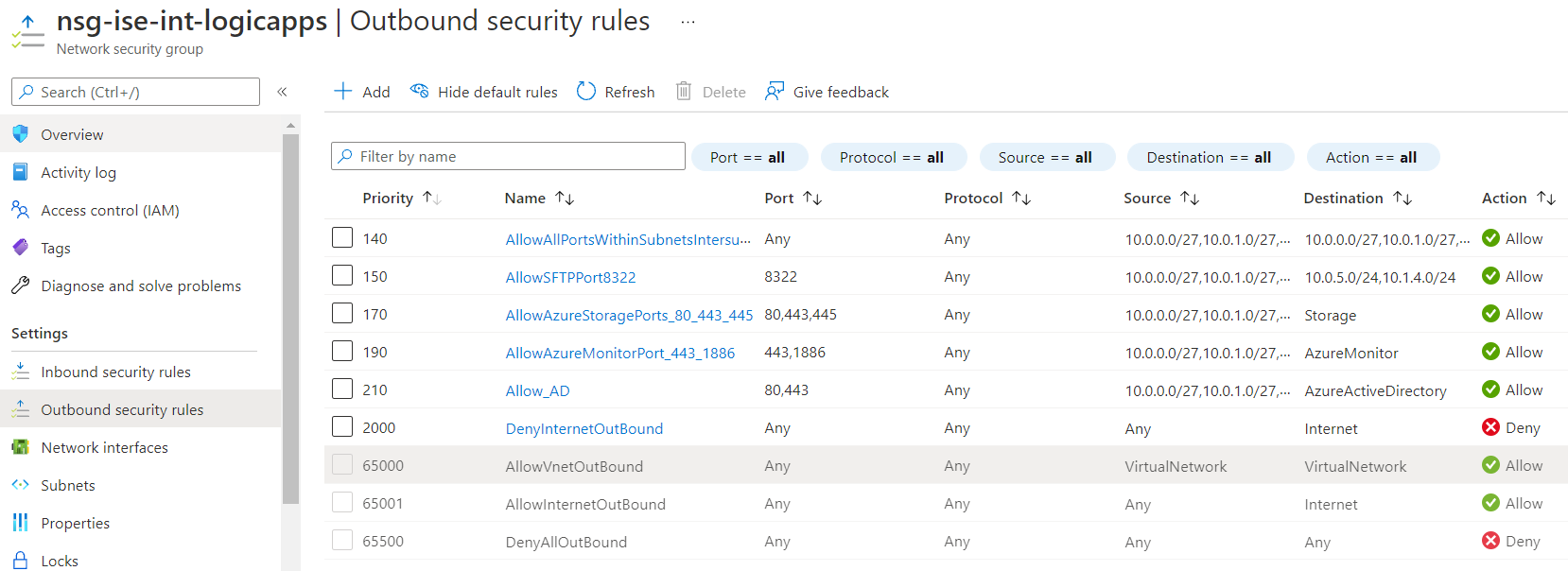This screenshot has height=571, width=1568.
Task: Click the Network interfaces icon
Action: [20, 447]
